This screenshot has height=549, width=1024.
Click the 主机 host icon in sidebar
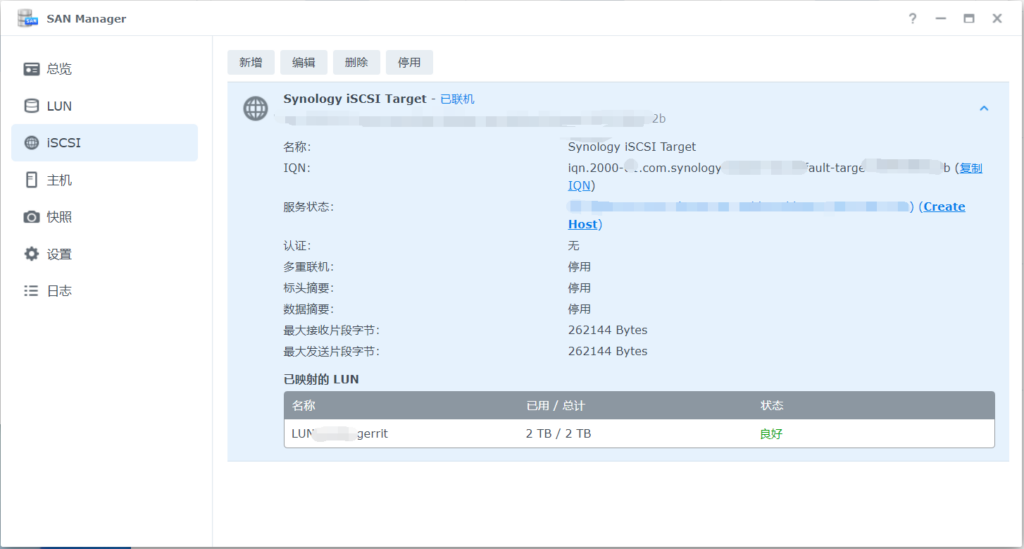click(x=31, y=180)
